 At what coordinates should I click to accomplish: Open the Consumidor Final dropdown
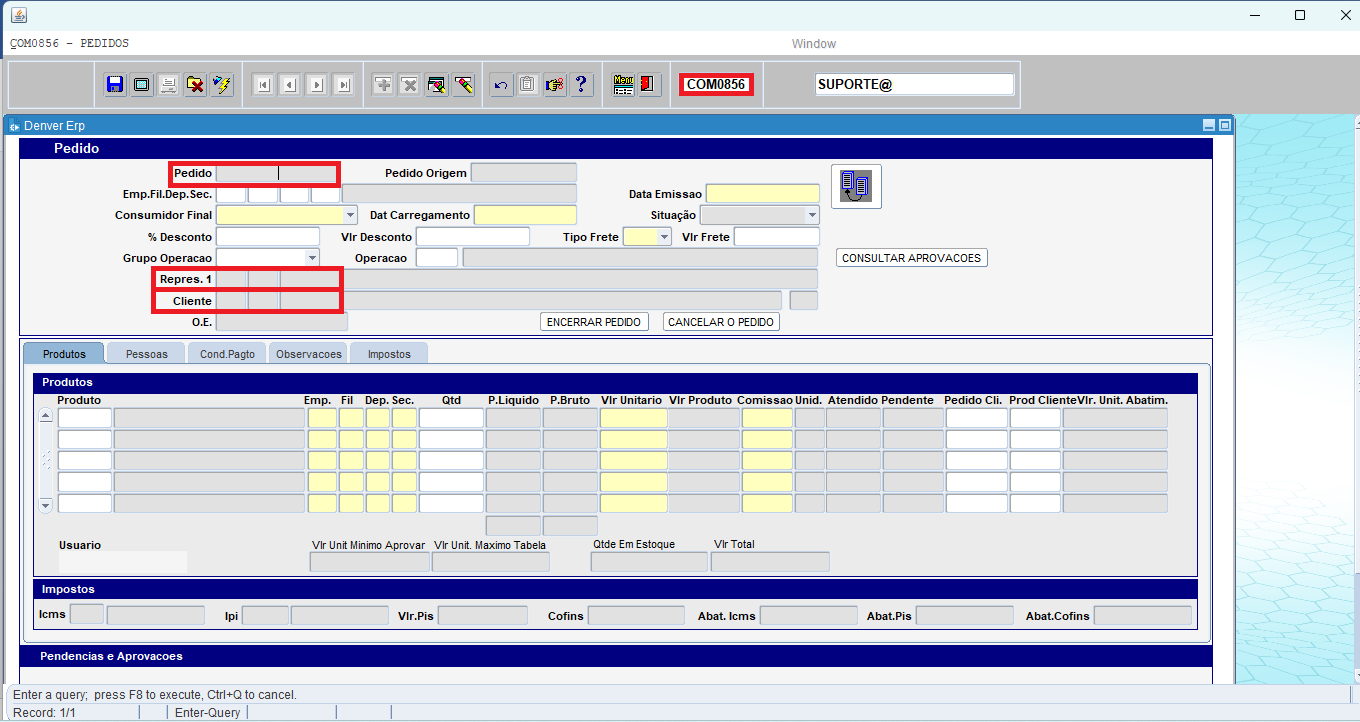(x=350, y=215)
